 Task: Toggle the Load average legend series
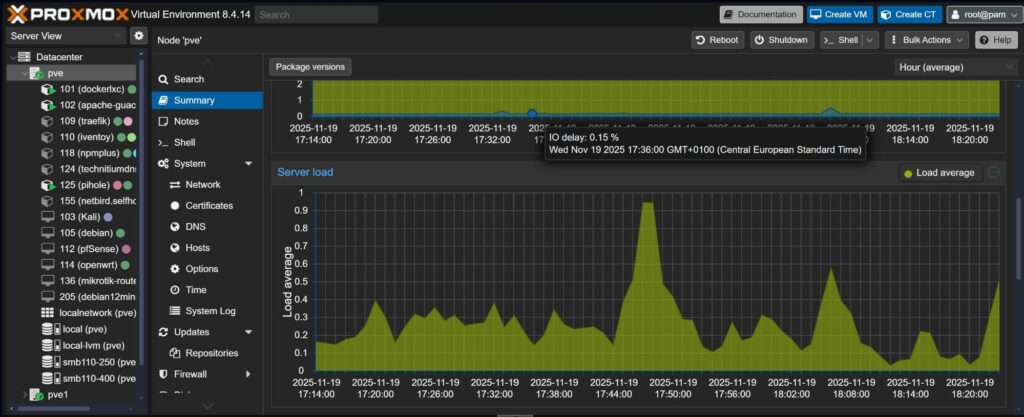click(x=939, y=173)
